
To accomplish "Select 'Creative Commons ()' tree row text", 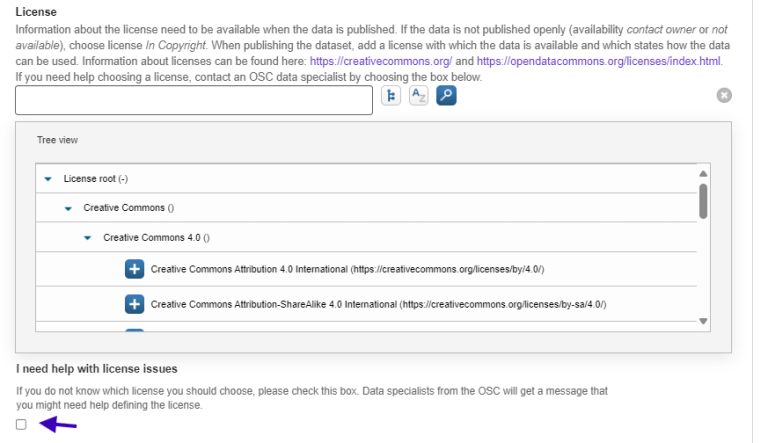I will click(128, 208).
